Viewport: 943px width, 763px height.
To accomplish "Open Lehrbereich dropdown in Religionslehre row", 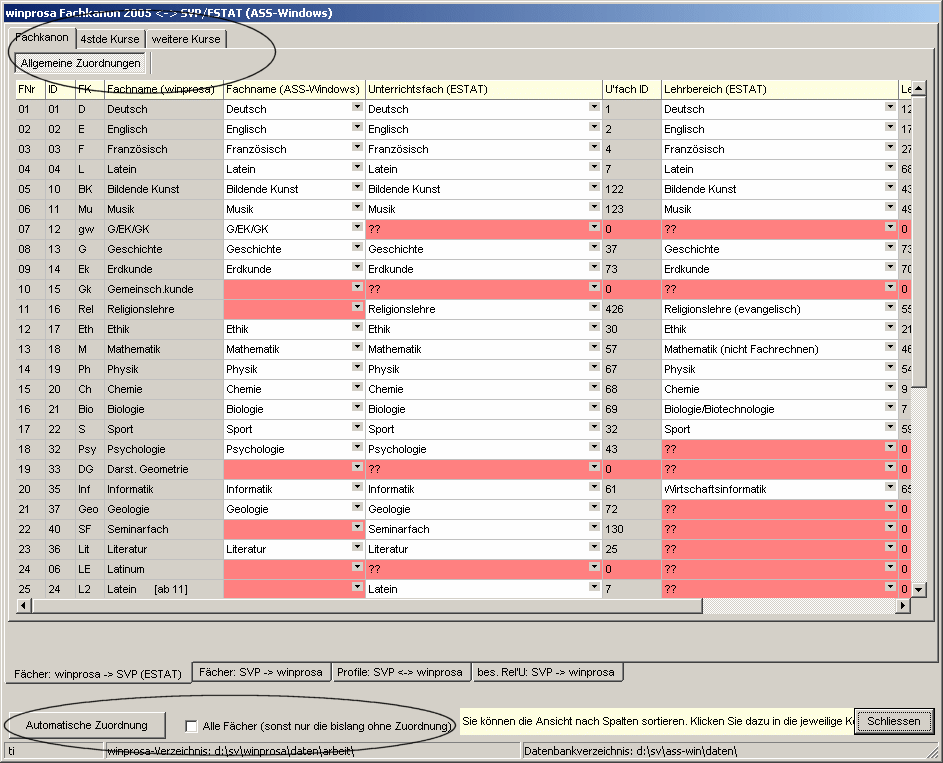I will coord(890,308).
